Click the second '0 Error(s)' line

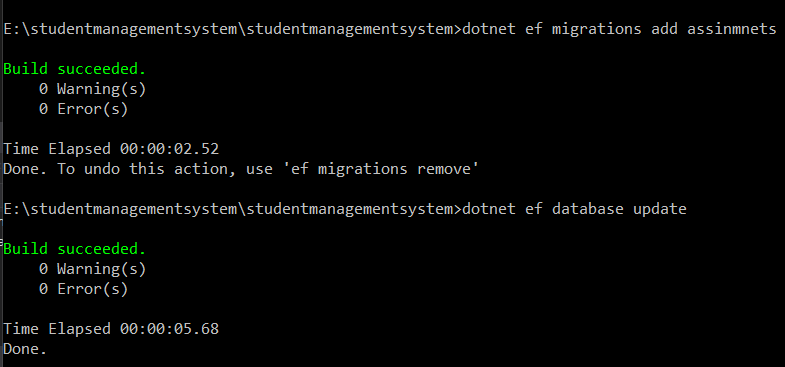tap(83, 289)
